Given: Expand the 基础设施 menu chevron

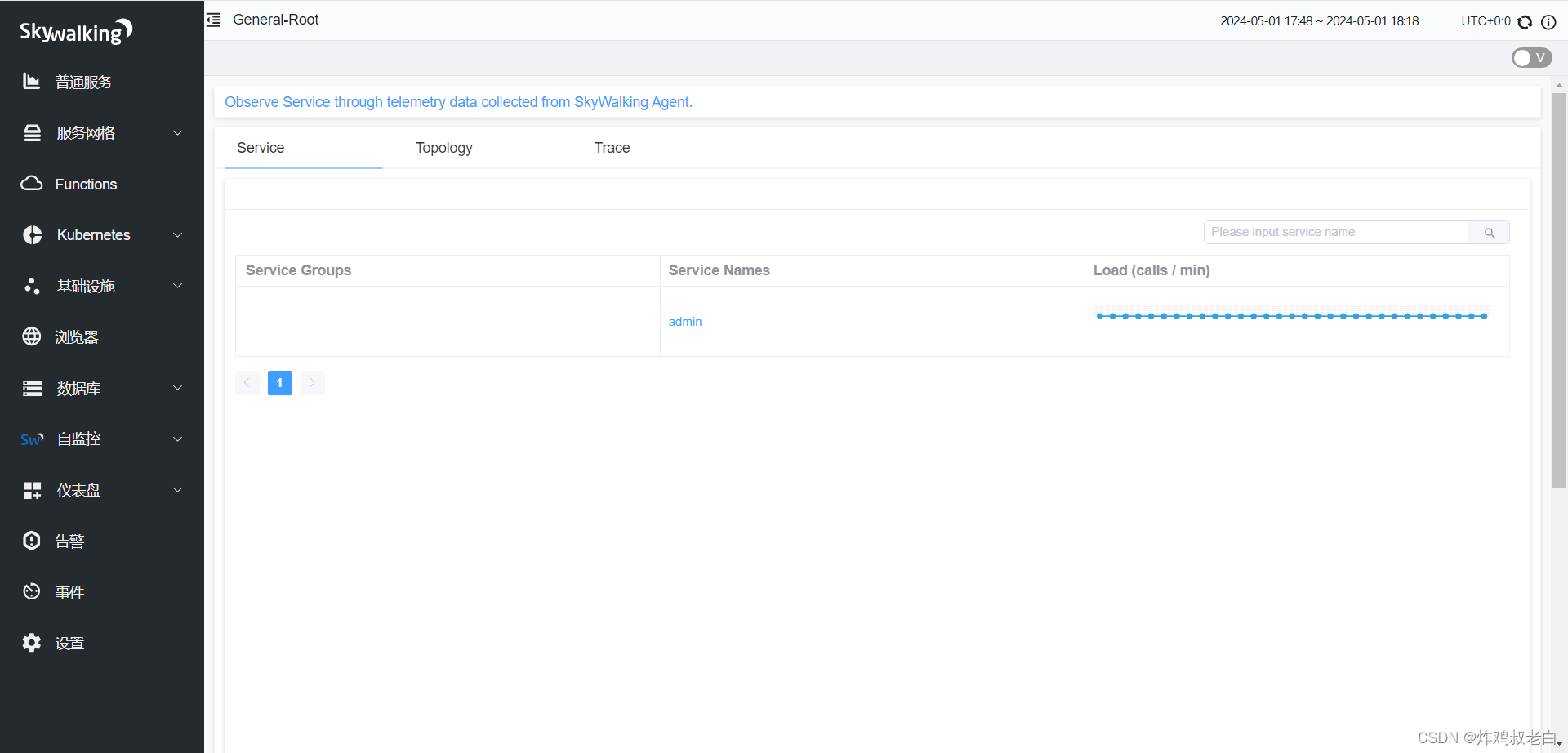Looking at the screenshot, I should pyautogui.click(x=177, y=286).
